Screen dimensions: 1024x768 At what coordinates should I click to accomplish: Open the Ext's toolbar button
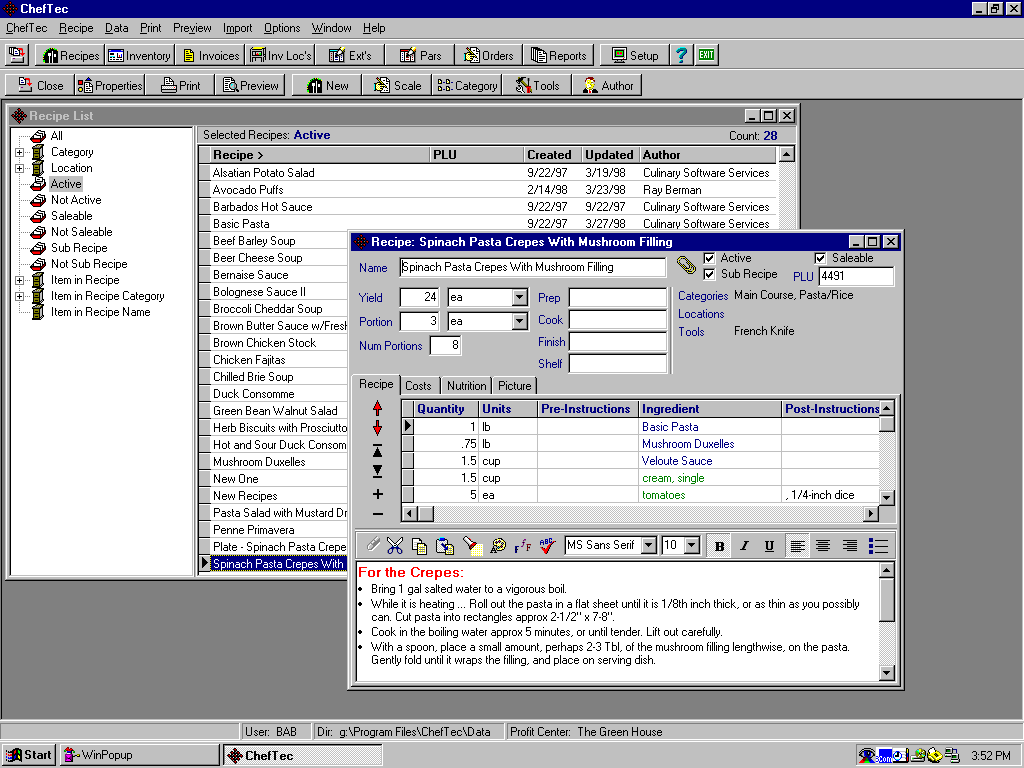(x=350, y=56)
